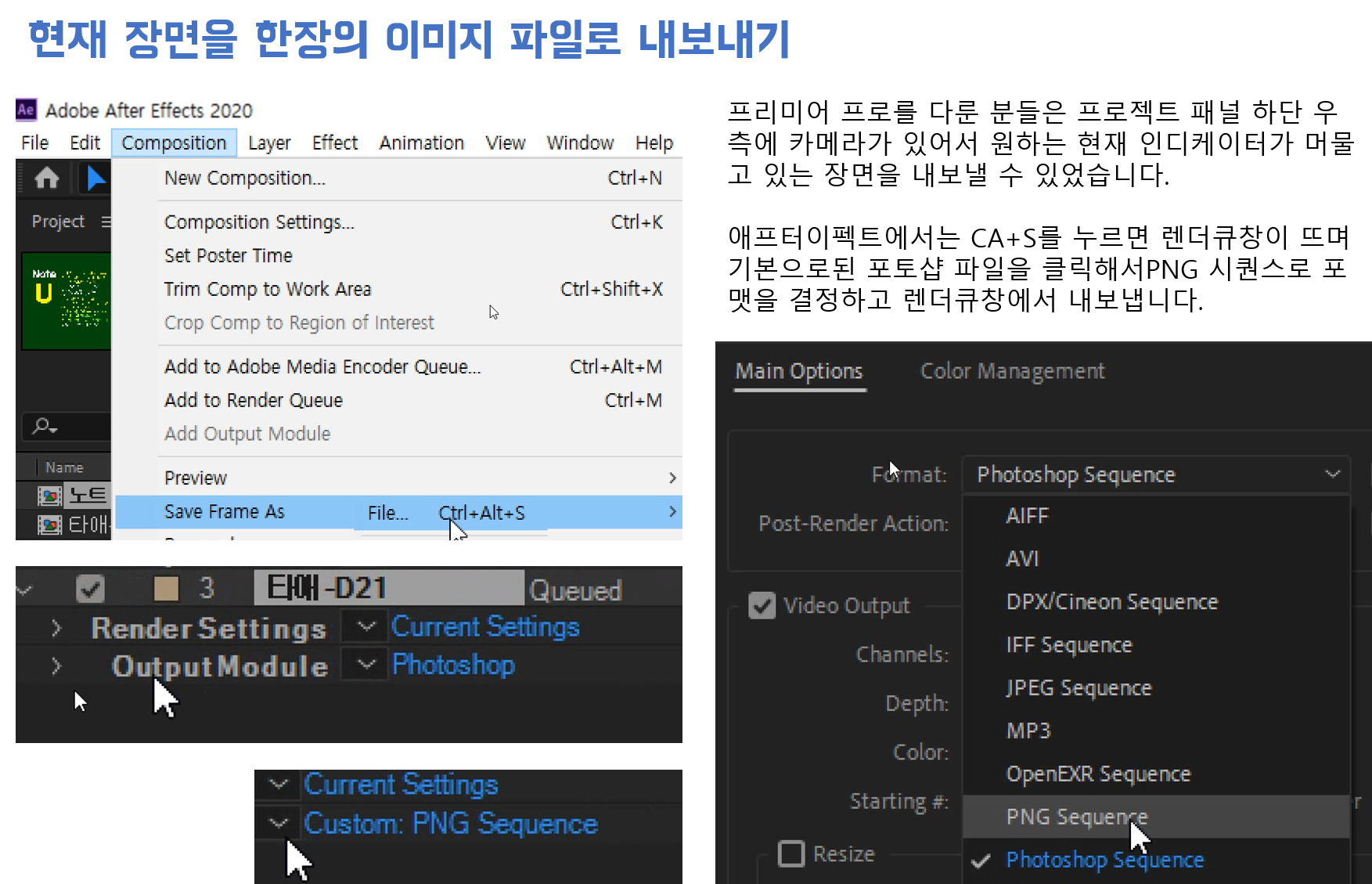Viewport: 1372px width, 884px height.
Task: Click Current Settings in lower snippet
Action: click(401, 785)
